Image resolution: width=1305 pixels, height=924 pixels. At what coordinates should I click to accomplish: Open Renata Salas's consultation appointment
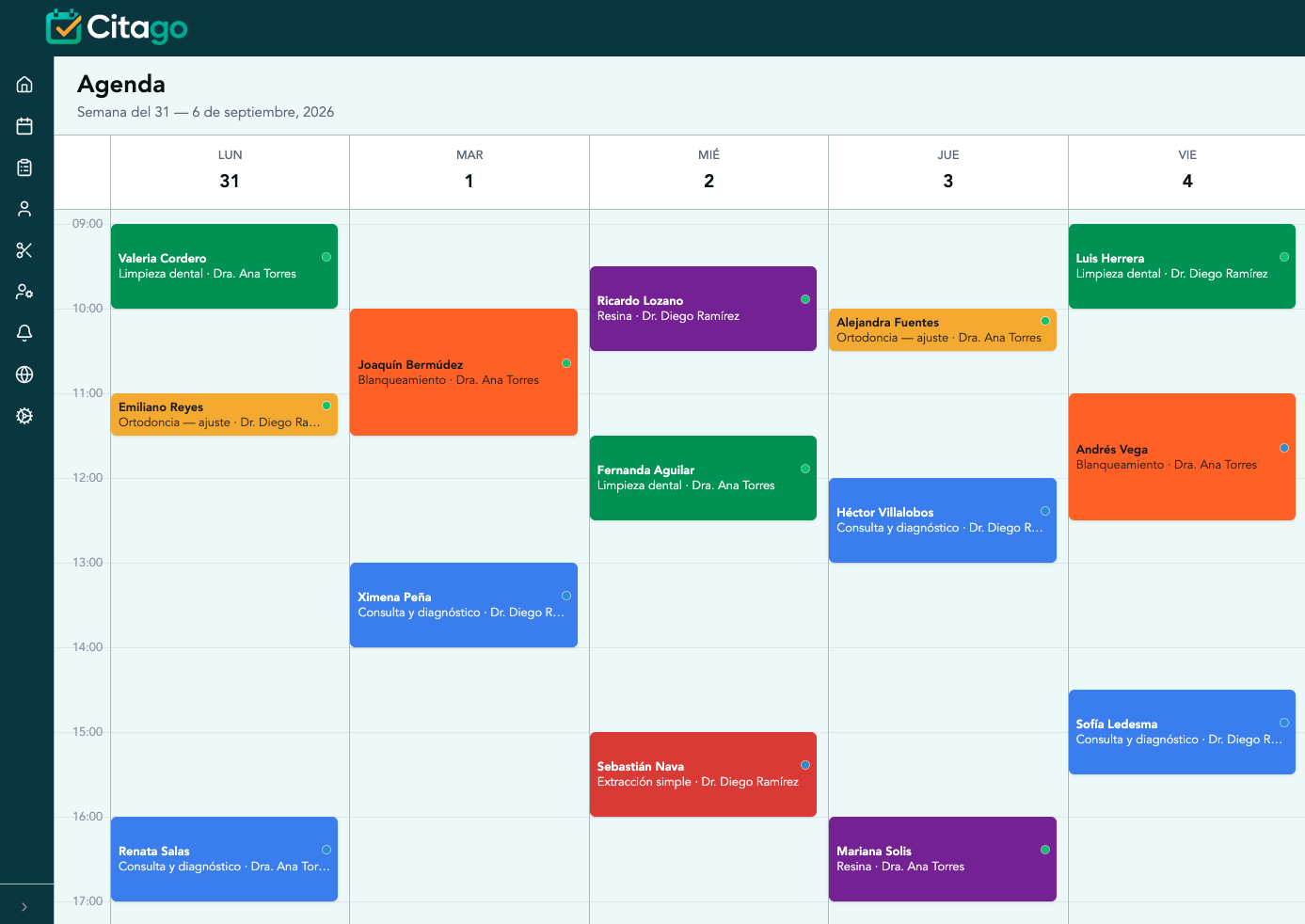[224, 859]
